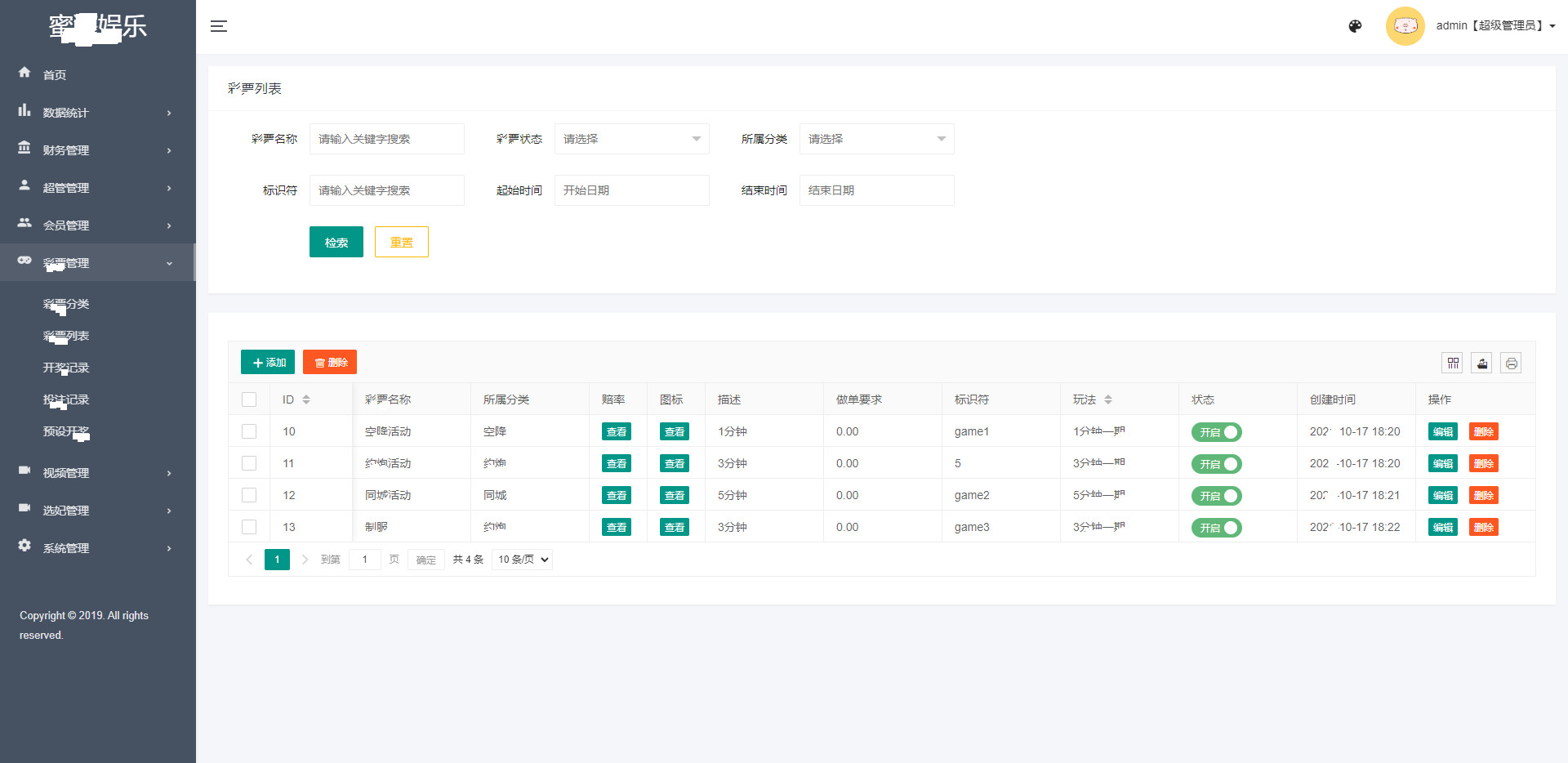Viewport: 1568px width, 763px height.
Task: Open the theme color palette icon
Action: [1355, 26]
